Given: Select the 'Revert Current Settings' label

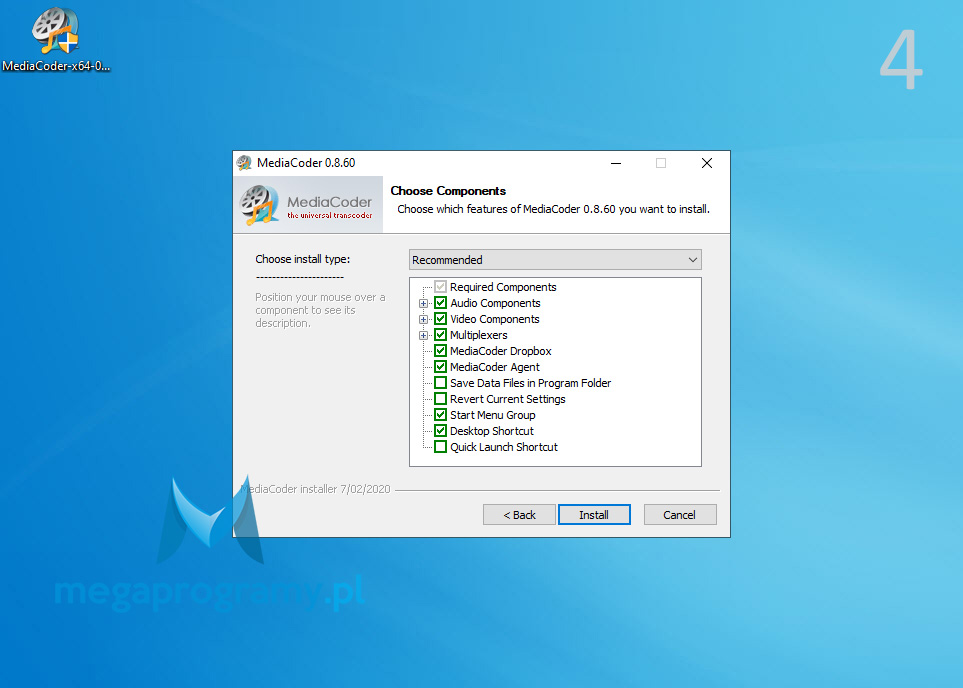Looking at the screenshot, I should 507,399.
